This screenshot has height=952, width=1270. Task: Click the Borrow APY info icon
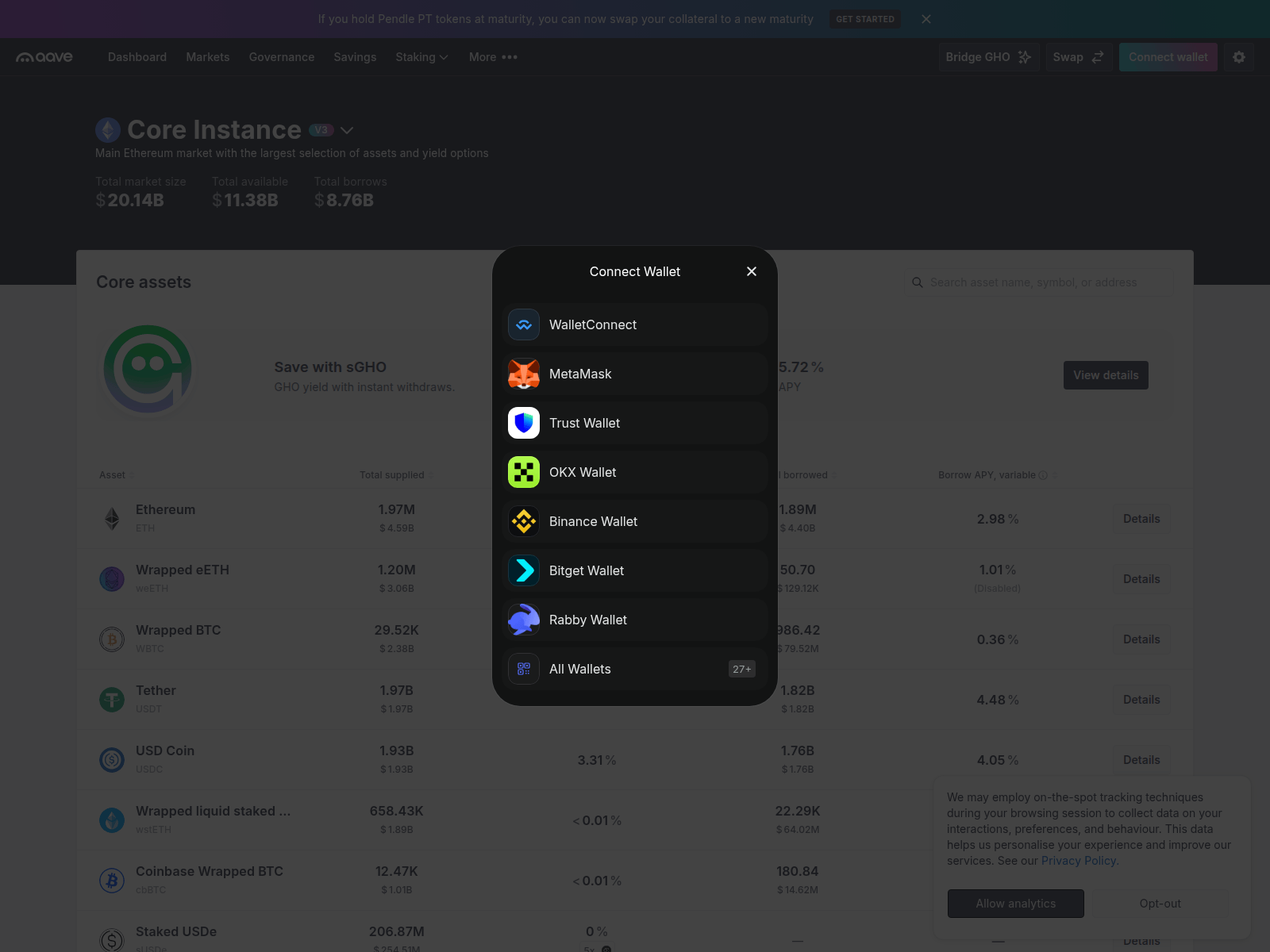tap(1043, 475)
